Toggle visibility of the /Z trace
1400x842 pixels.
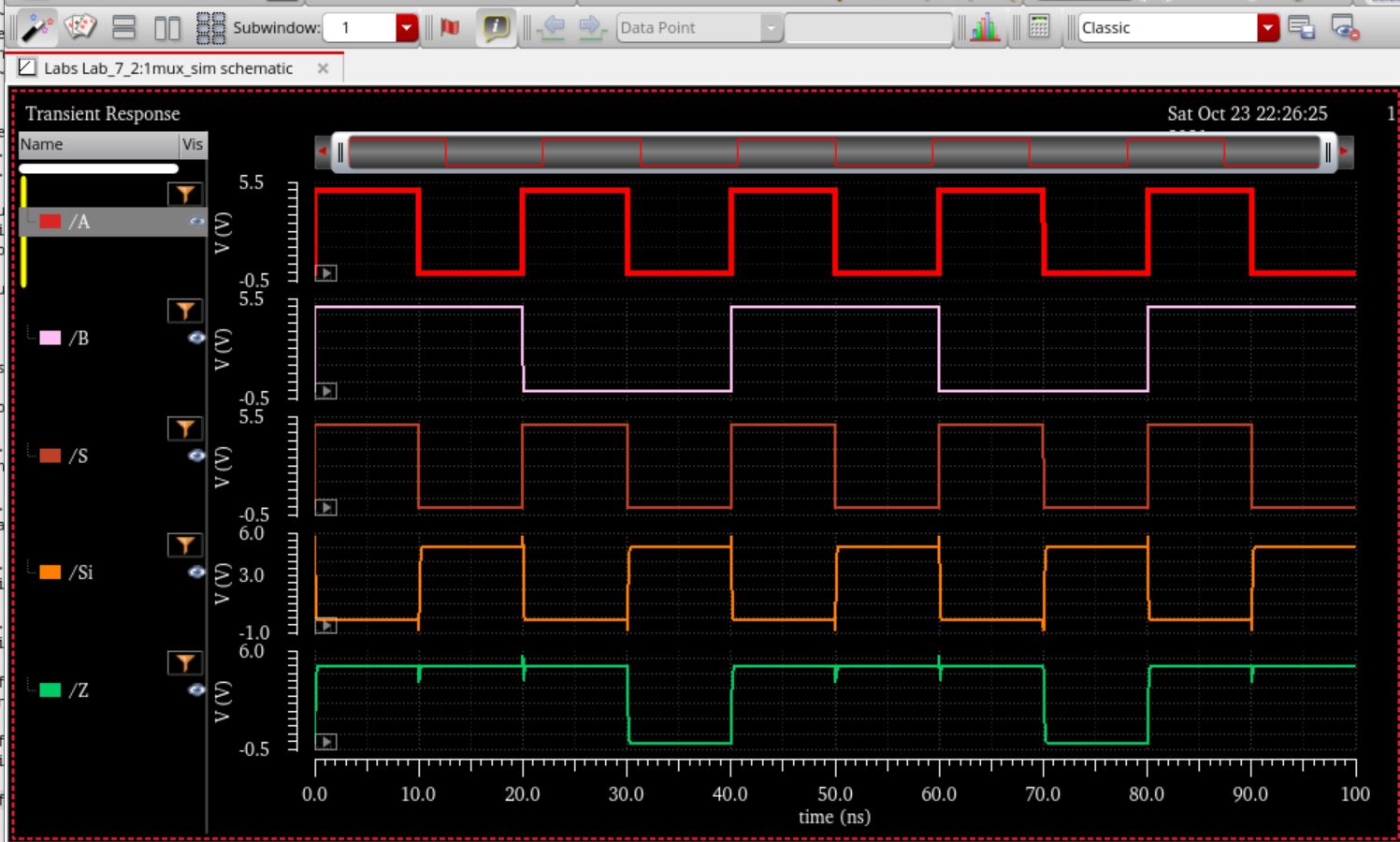[x=196, y=690]
